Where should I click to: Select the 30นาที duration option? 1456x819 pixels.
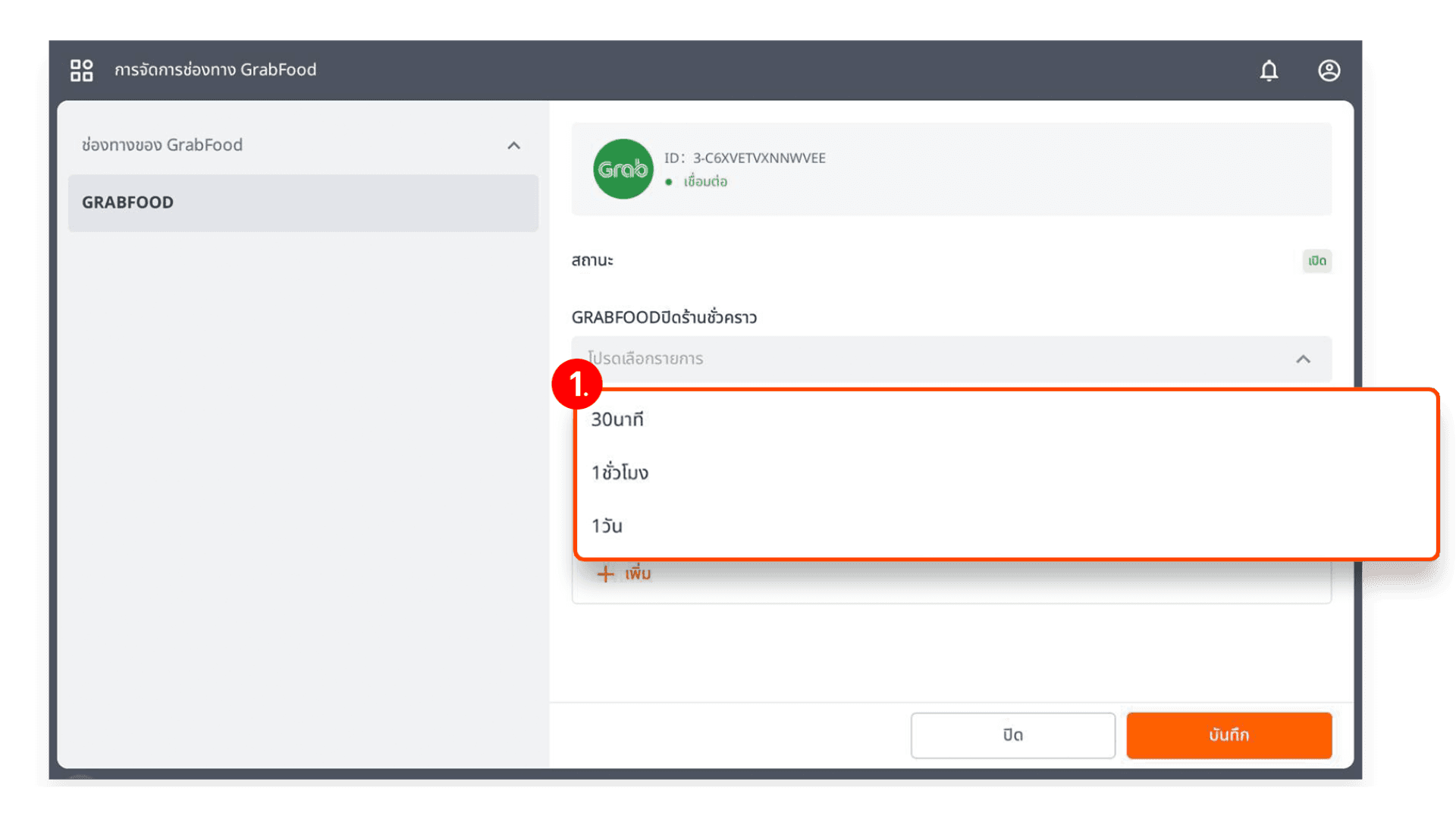pyautogui.click(x=617, y=419)
